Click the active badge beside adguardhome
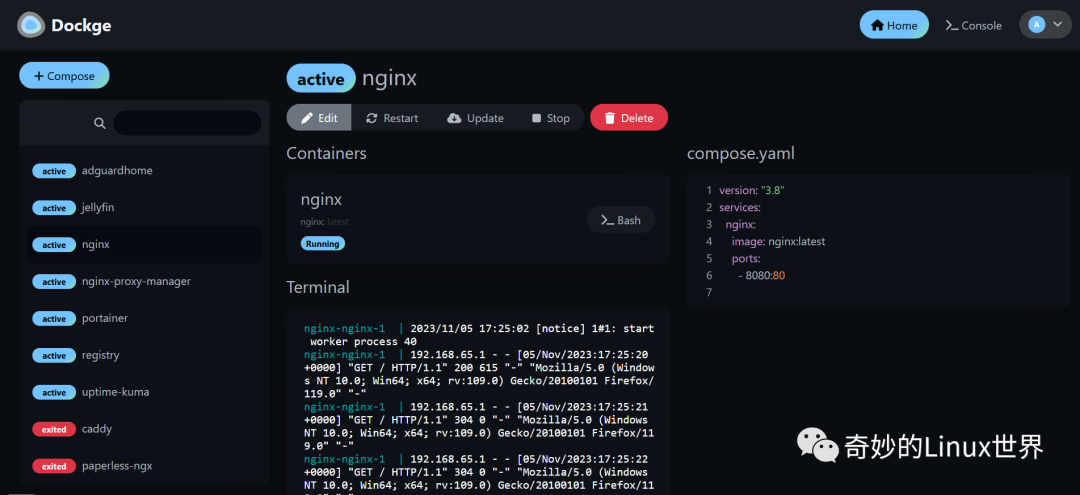 pos(54,171)
